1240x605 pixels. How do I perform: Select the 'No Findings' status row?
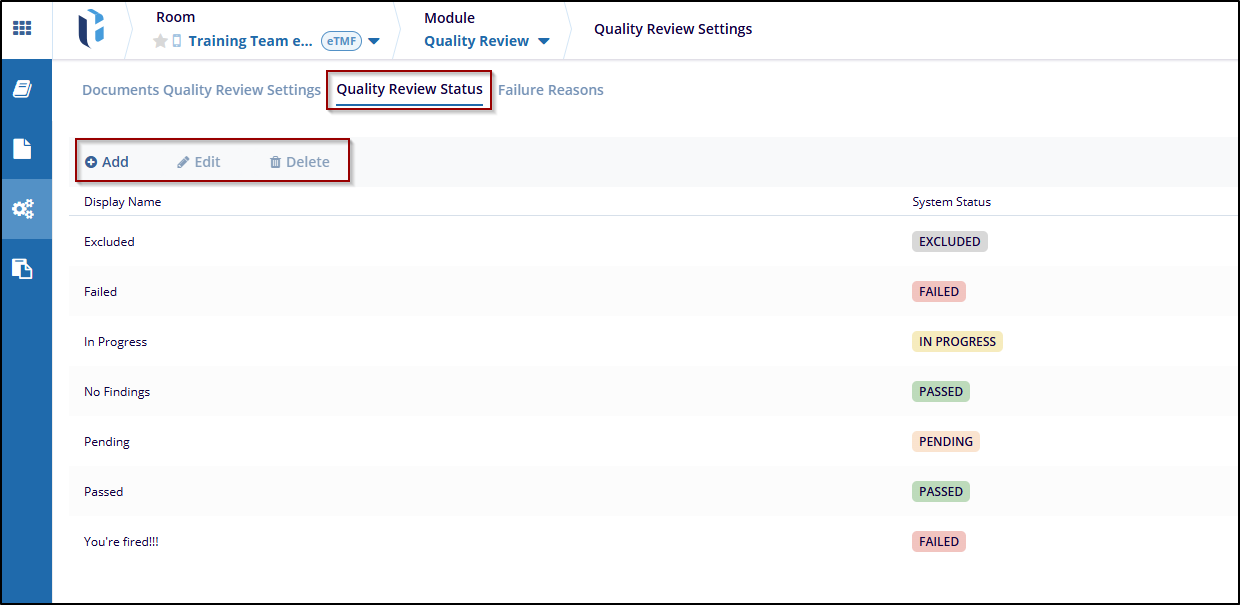coord(117,392)
